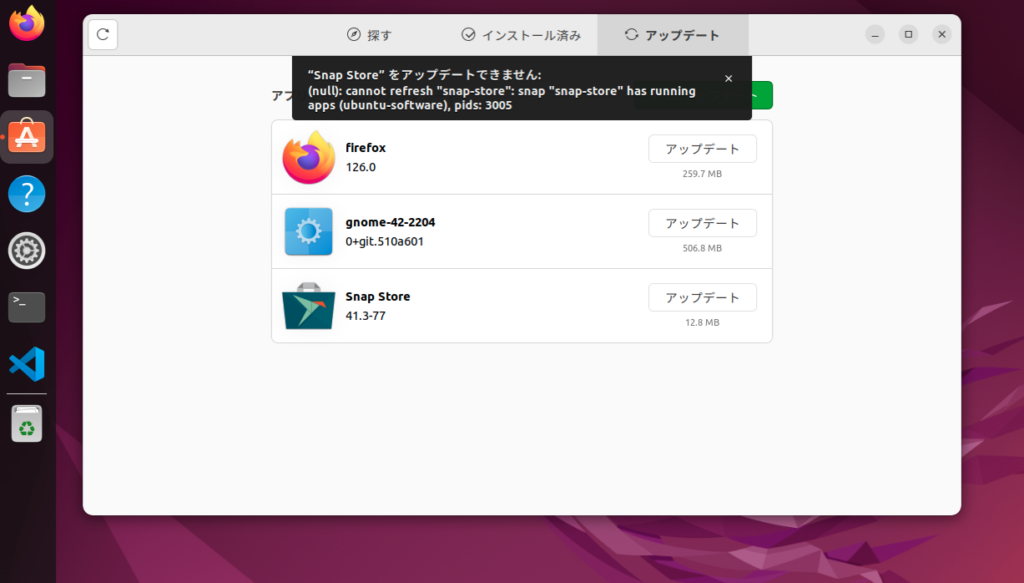Close the Software window
1024x583 pixels.
point(942,35)
